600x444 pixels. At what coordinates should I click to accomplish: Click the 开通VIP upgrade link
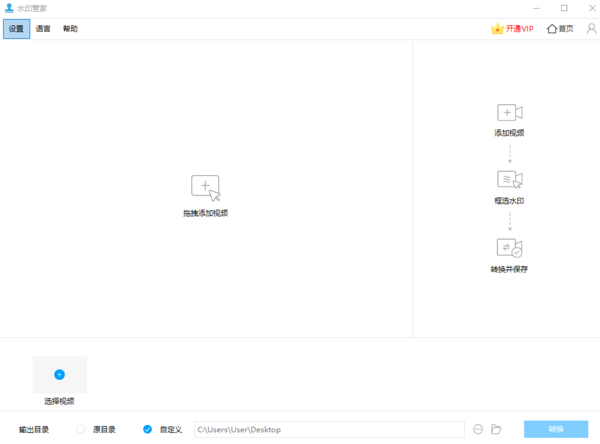(x=512, y=29)
